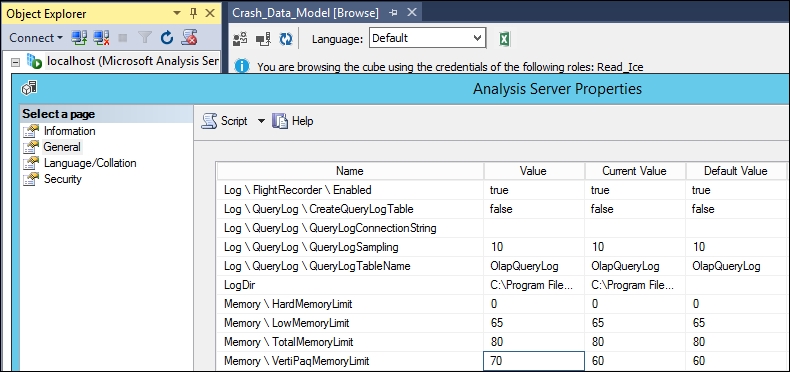Click the Connect Object Explorer icon
The width and height of the screenshot is (790, 372).
pos(79,37)
